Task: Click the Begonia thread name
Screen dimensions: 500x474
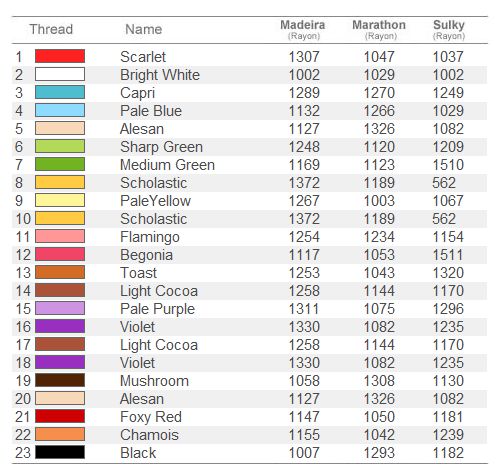Action: (146, 255)
